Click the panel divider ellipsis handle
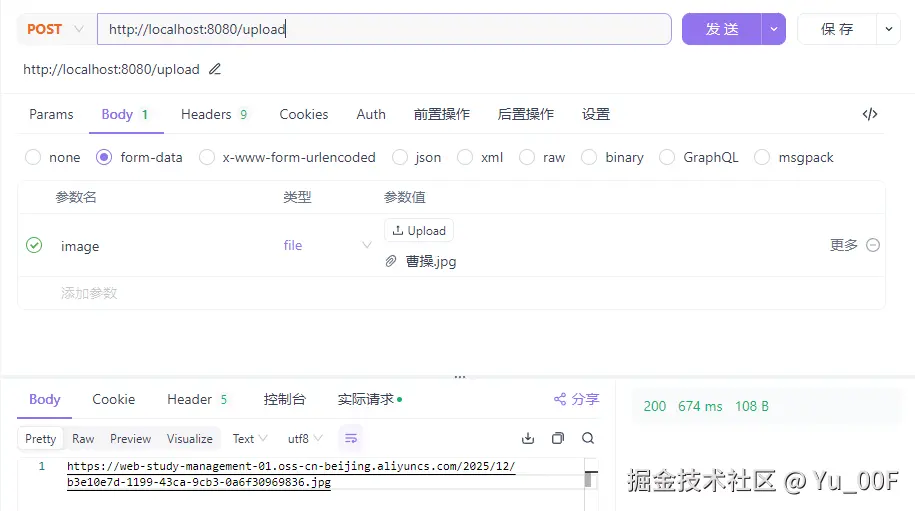 point(460,377)
